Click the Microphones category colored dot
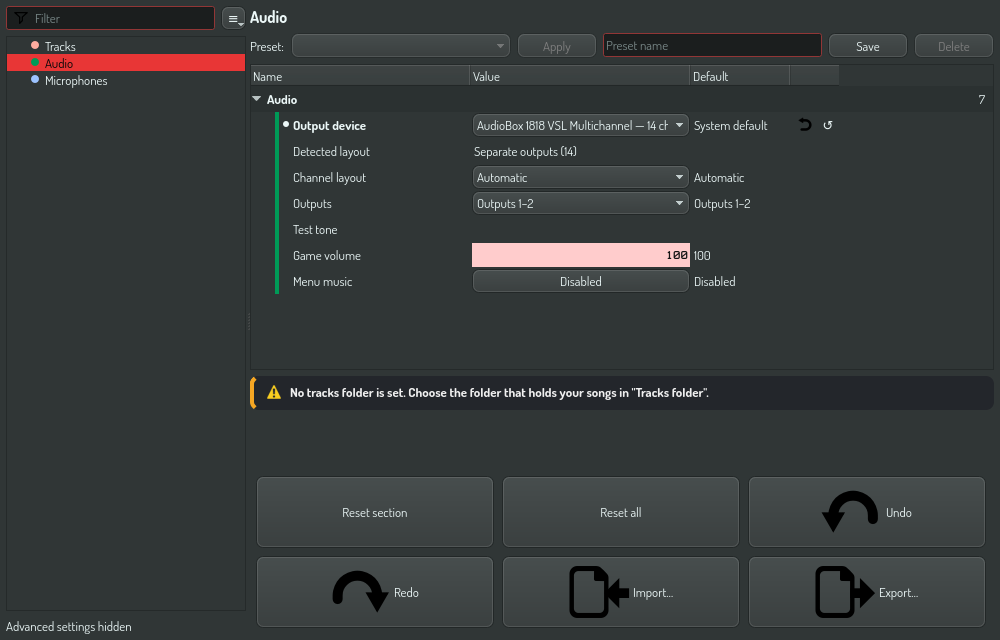Viewport: 1000px width, 640px height. pos(35,80)
